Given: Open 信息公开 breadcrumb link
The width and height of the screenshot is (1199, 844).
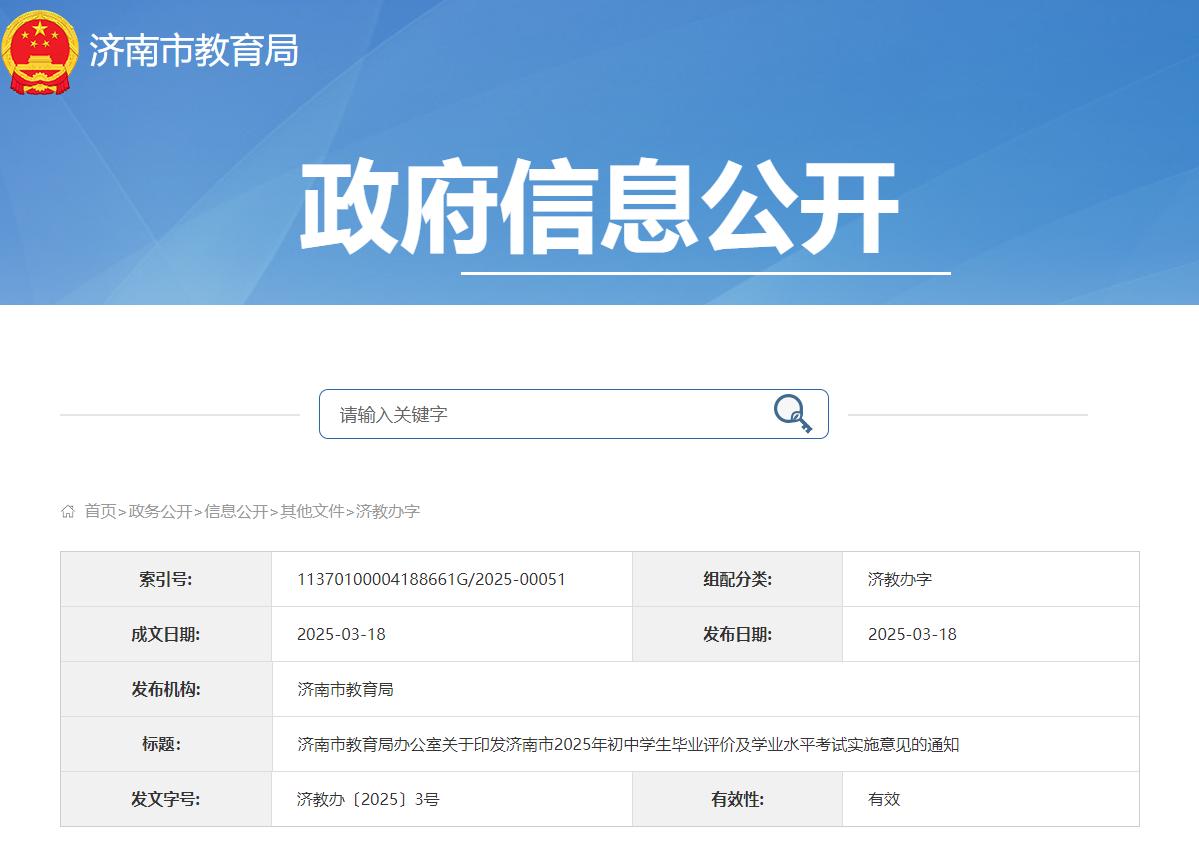Looking at the screenshot, I should (236, 511).
